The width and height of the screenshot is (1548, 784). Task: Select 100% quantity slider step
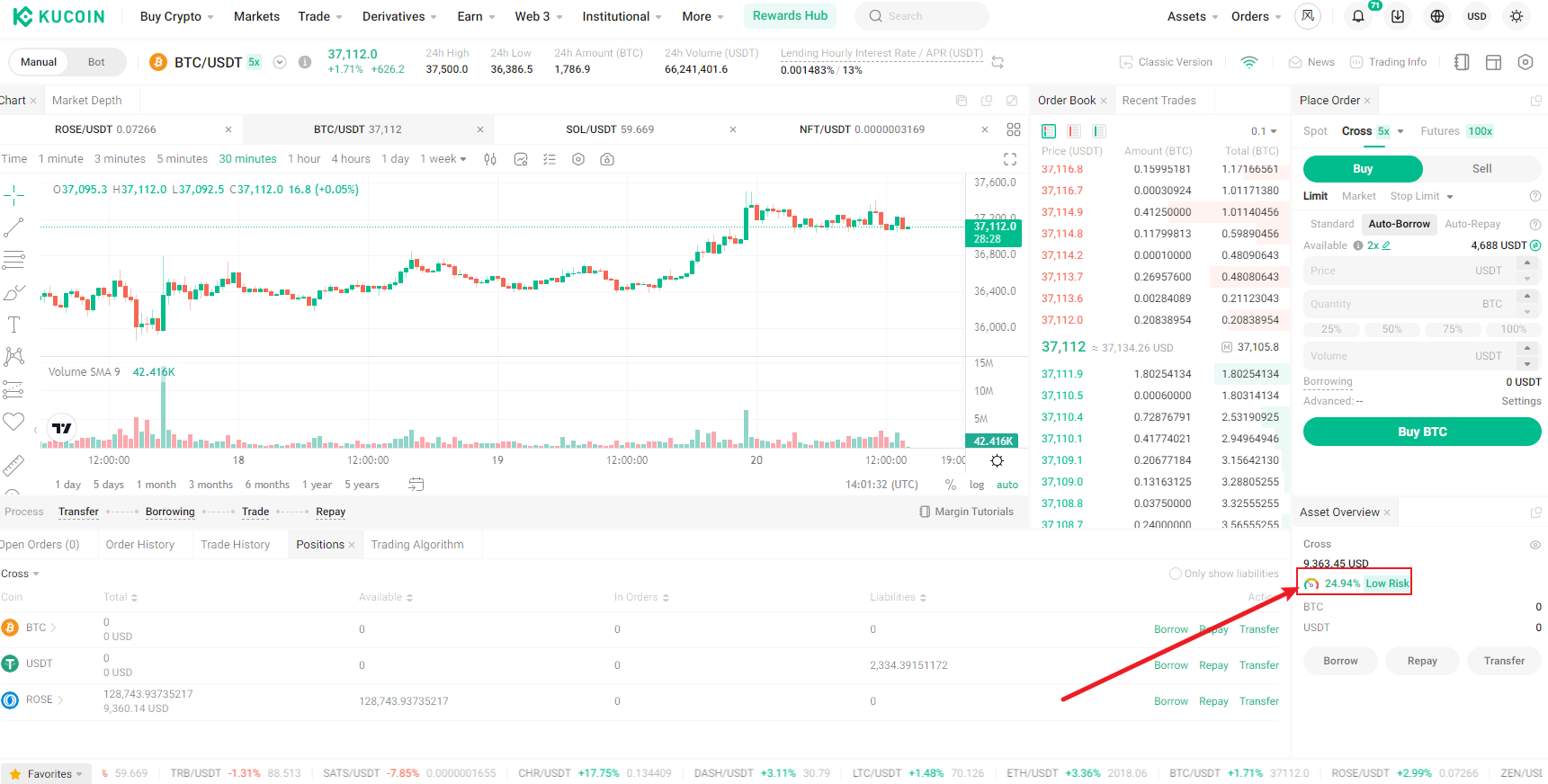pos(1513,330)
